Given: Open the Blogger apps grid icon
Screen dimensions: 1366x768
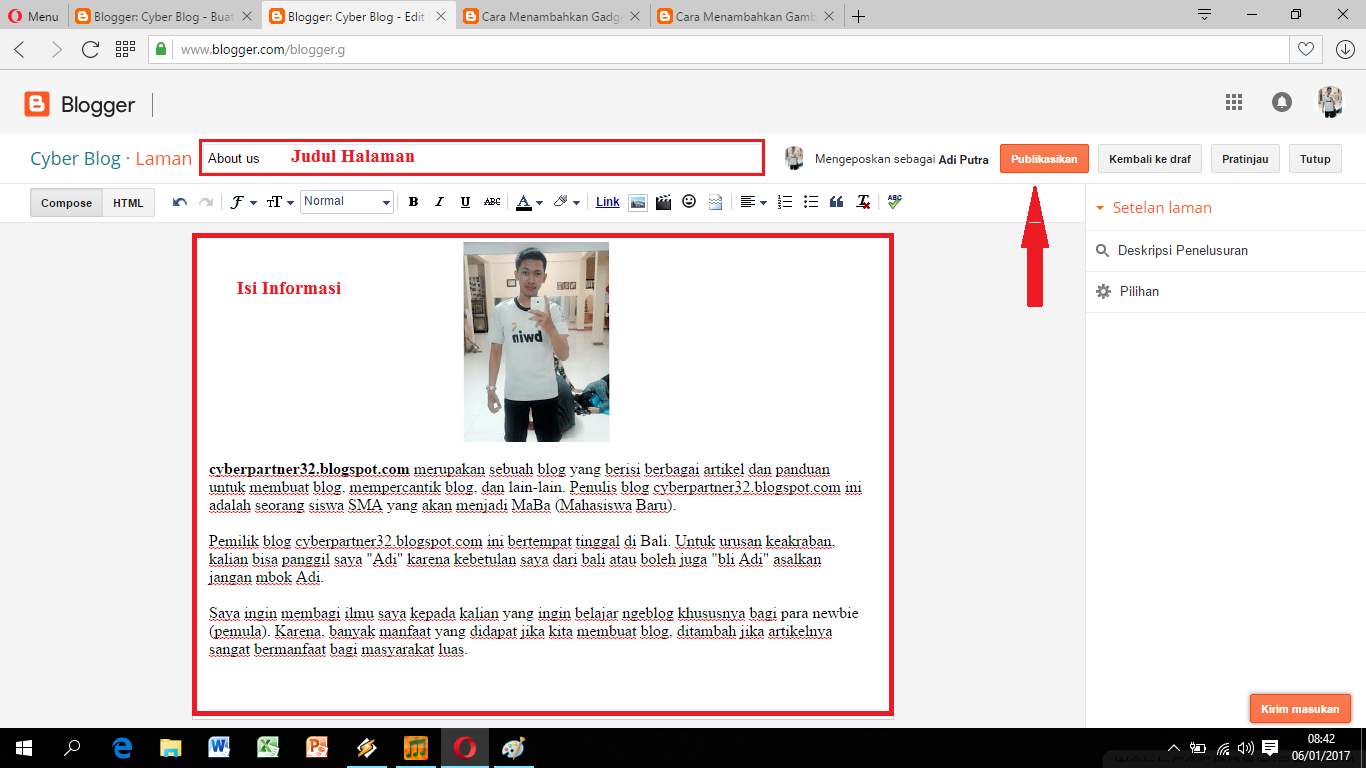Looking at the screenshot, I should coord(1234,101).
